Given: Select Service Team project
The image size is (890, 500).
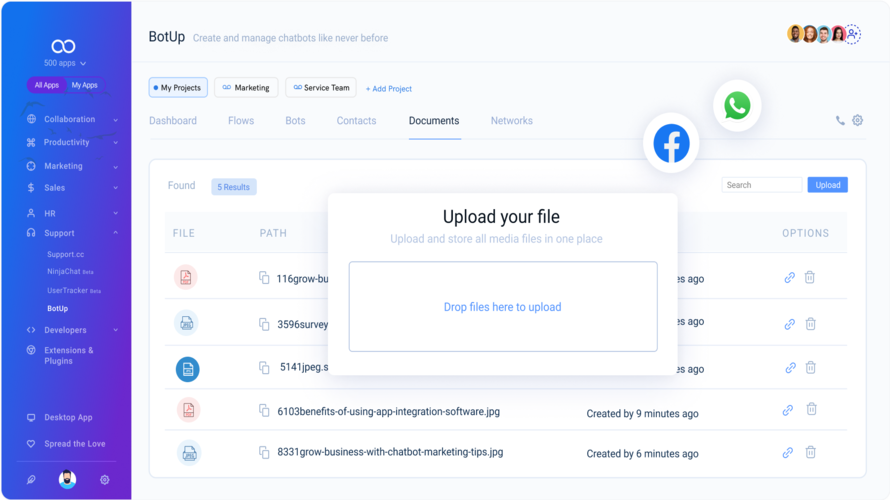Looking at the screenshot, I should (321, 87).
